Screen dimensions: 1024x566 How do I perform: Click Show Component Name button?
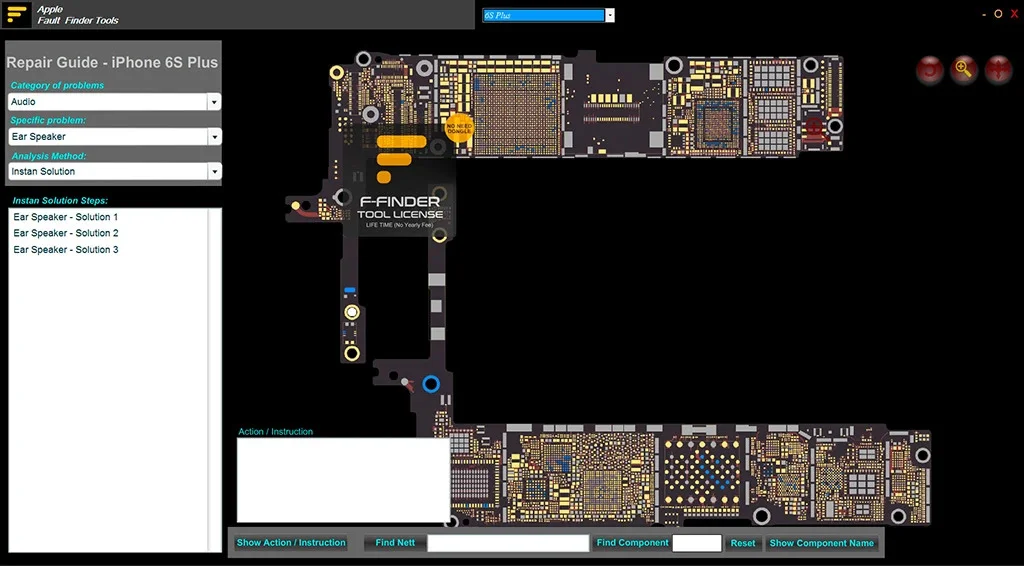point(822,543)
